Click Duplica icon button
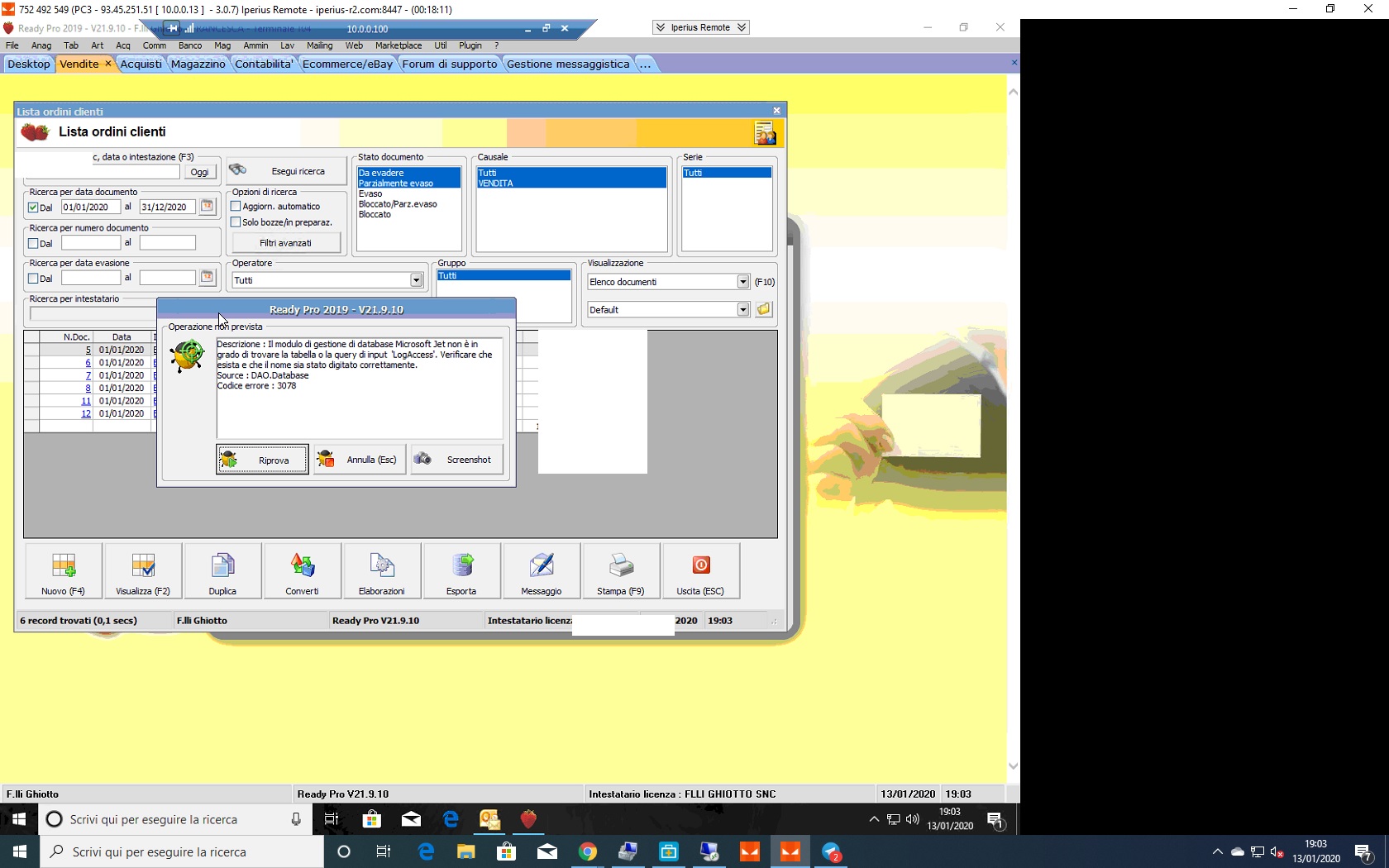 click(222, 571)
